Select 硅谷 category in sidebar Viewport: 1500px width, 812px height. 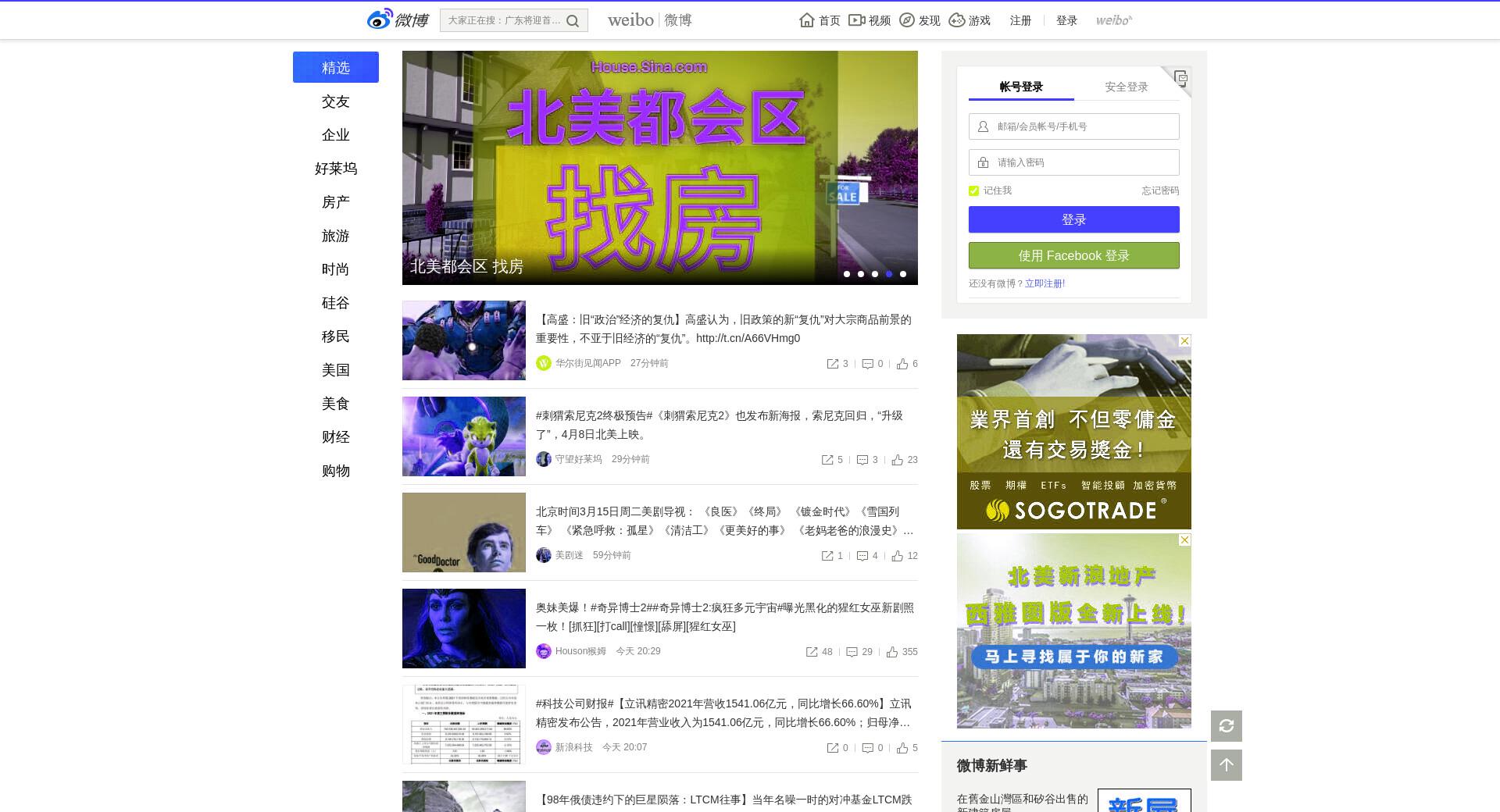[x=336, y=303]
